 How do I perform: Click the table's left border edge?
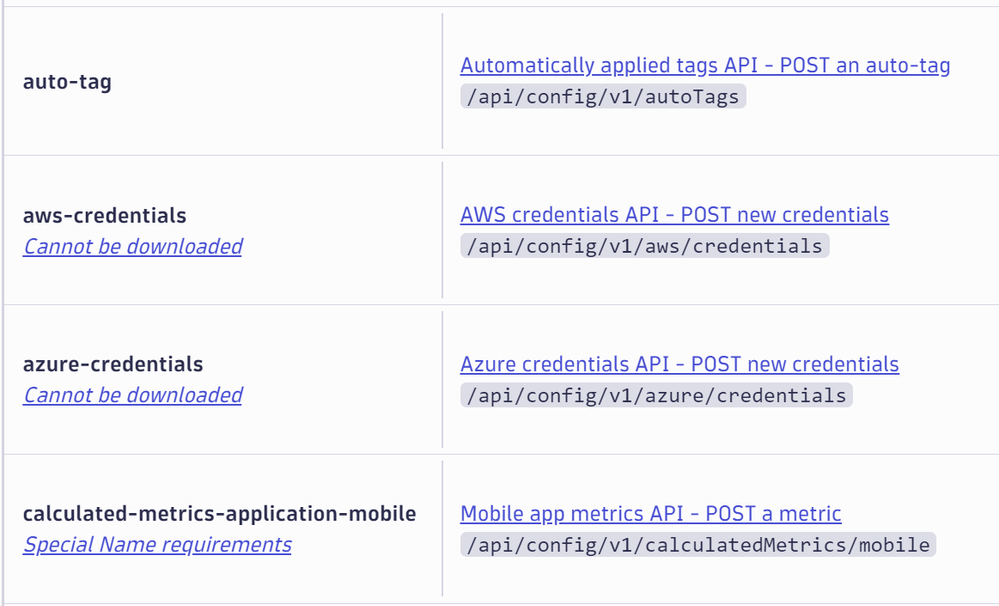(3, 300)
